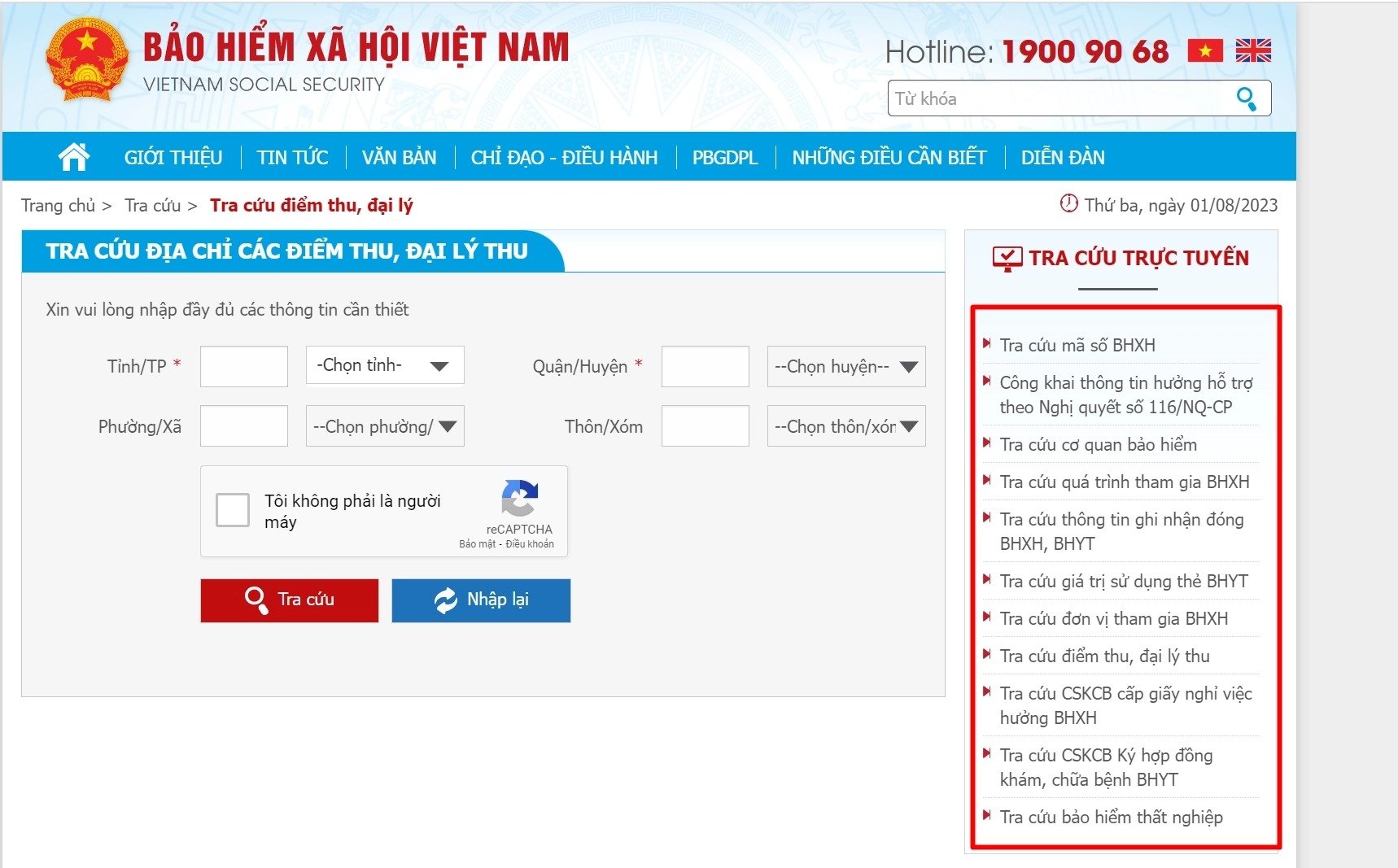Image resolution: width=1398 pixels, height=868 pixels.
Task: Switch language with the Vietnam flag icon
Action: [x=1205, y=51]
